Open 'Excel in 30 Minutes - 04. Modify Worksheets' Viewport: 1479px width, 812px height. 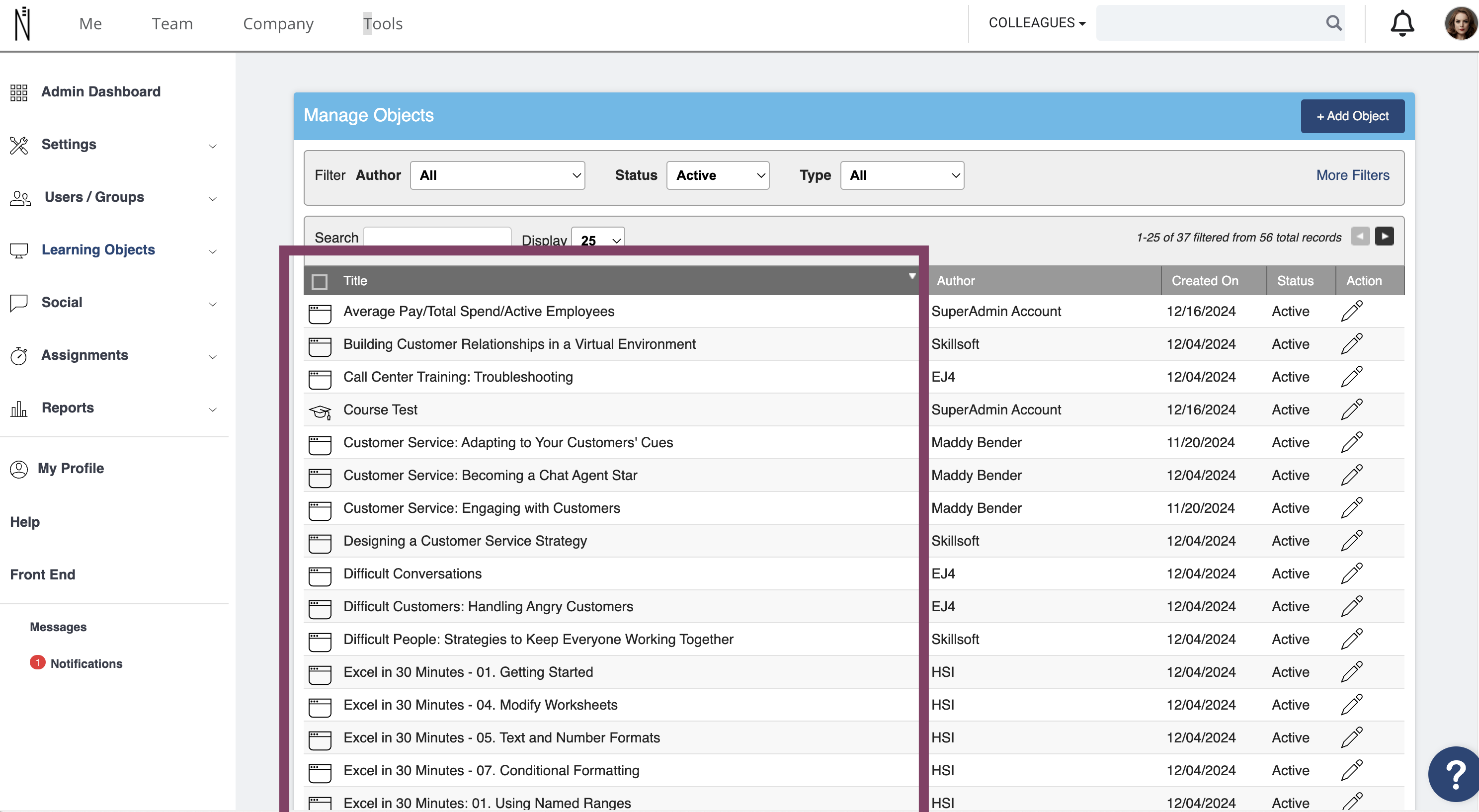point(480,705)
